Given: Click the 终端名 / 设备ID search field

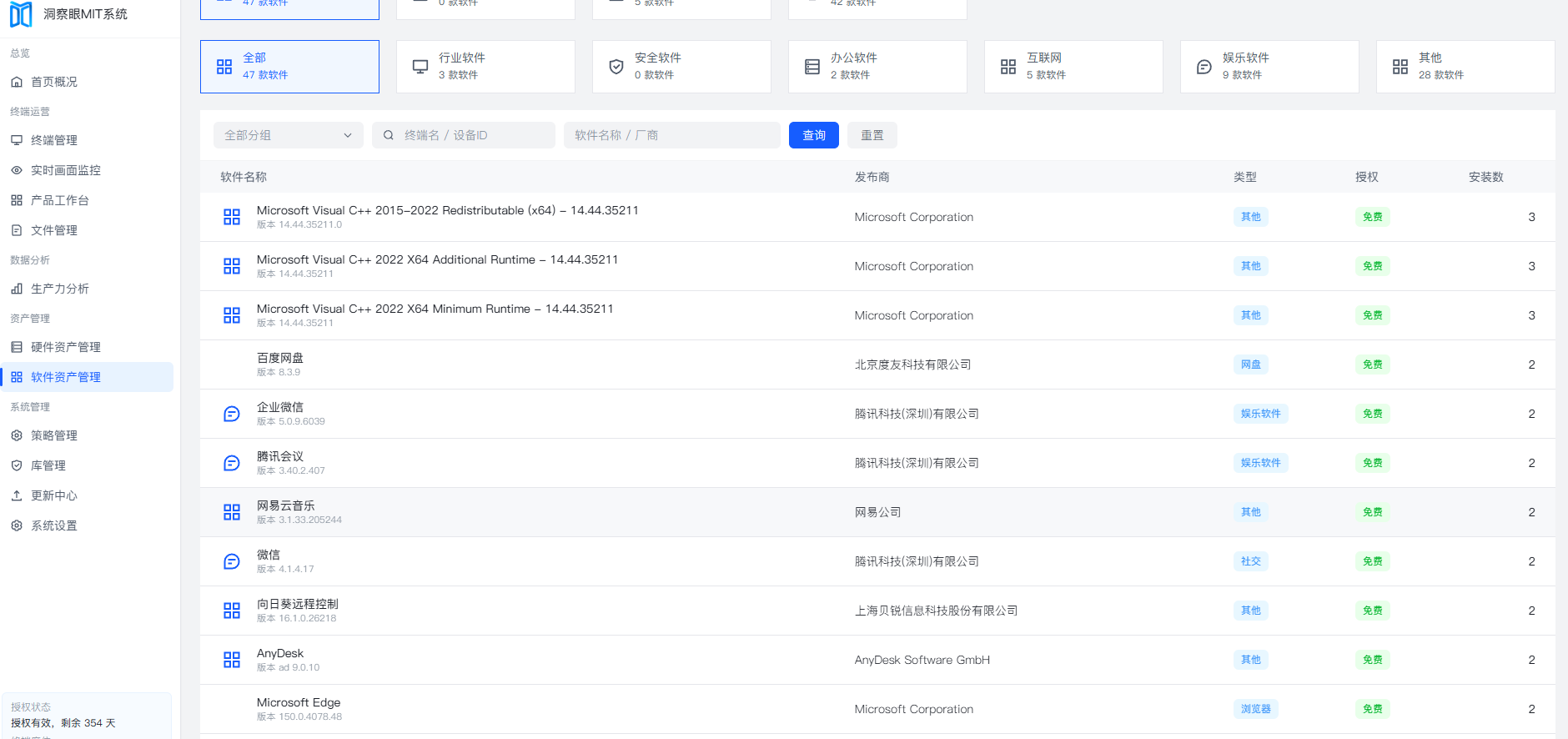Looking at the screenshot, I should [464, 135].
